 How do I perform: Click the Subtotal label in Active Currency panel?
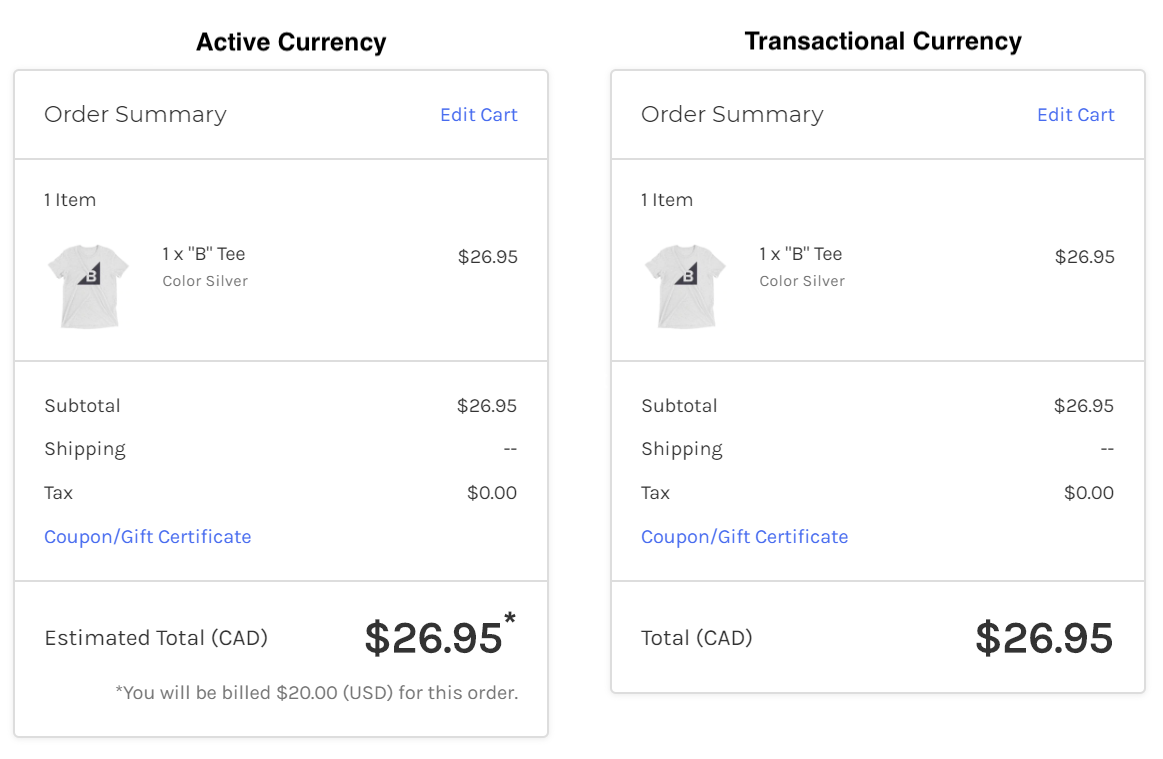(82, 406)
